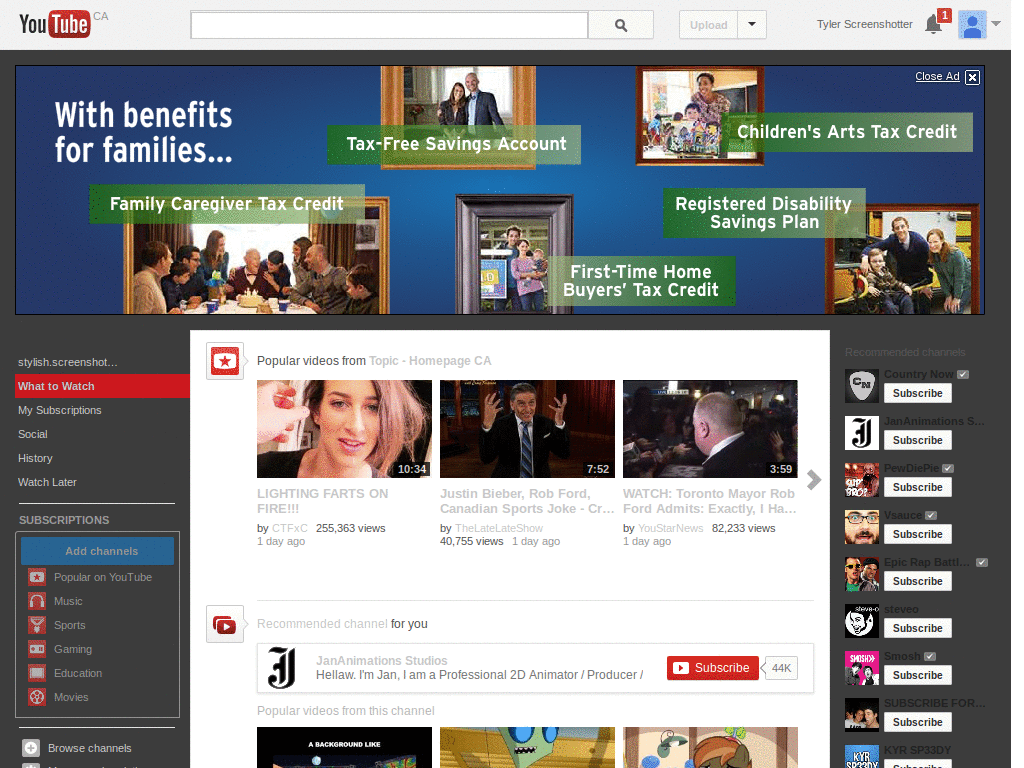Click in the search input field
This screenshot has width=1024, height=768.
point(389,25)
